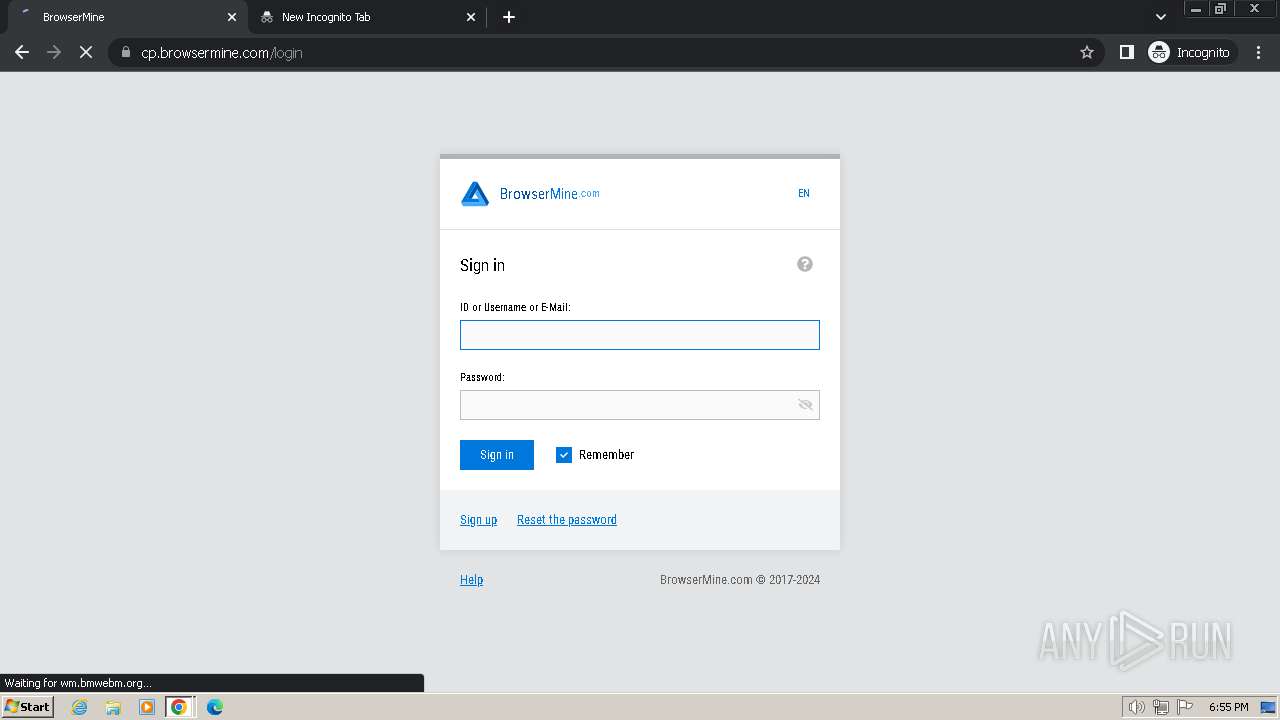
Task: Toggle the browser side panel icon
Action: 1127,53
